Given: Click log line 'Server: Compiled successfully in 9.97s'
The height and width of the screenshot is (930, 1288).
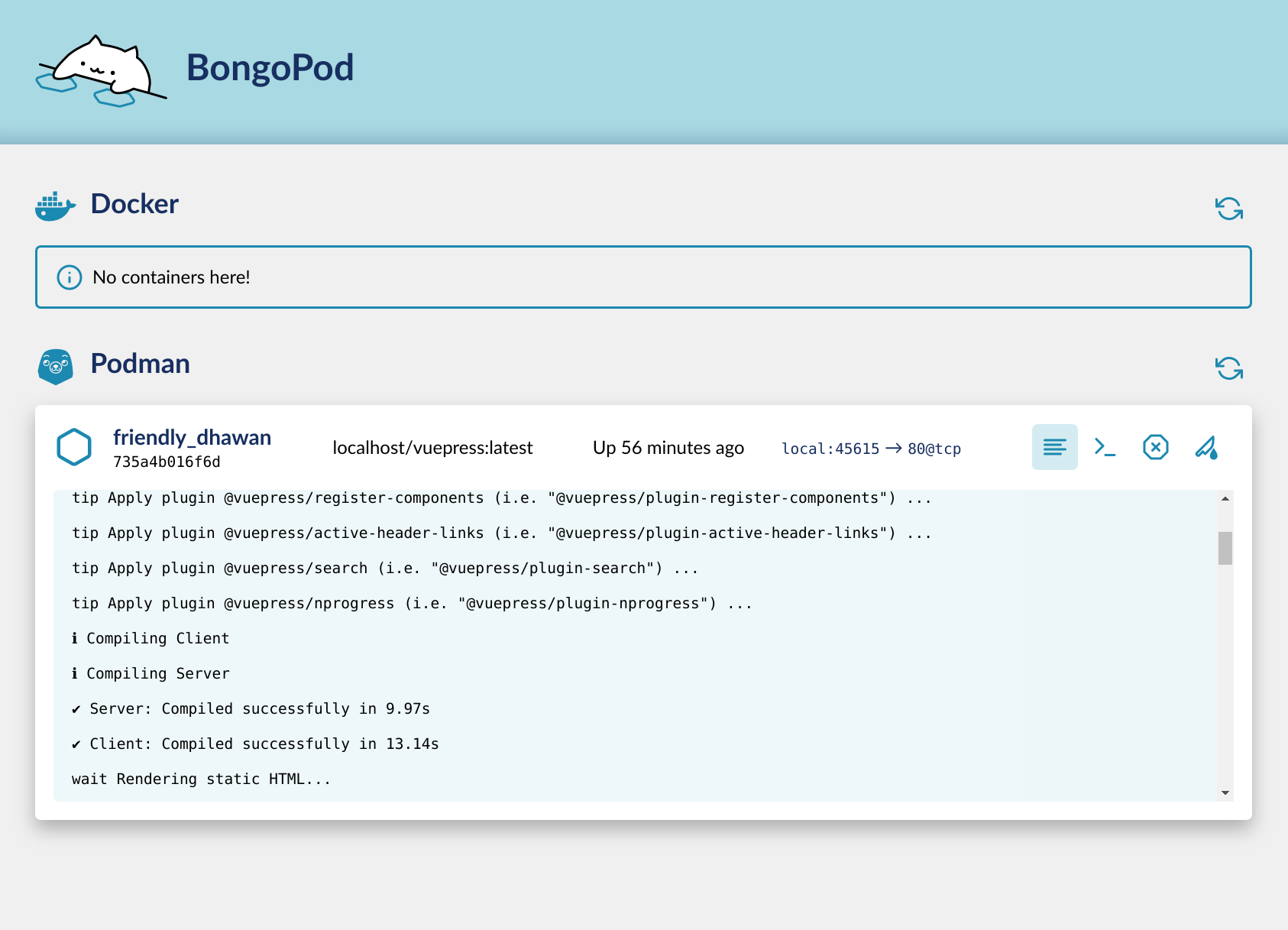Looking at the screenshot, I should (x=251, y=708).
